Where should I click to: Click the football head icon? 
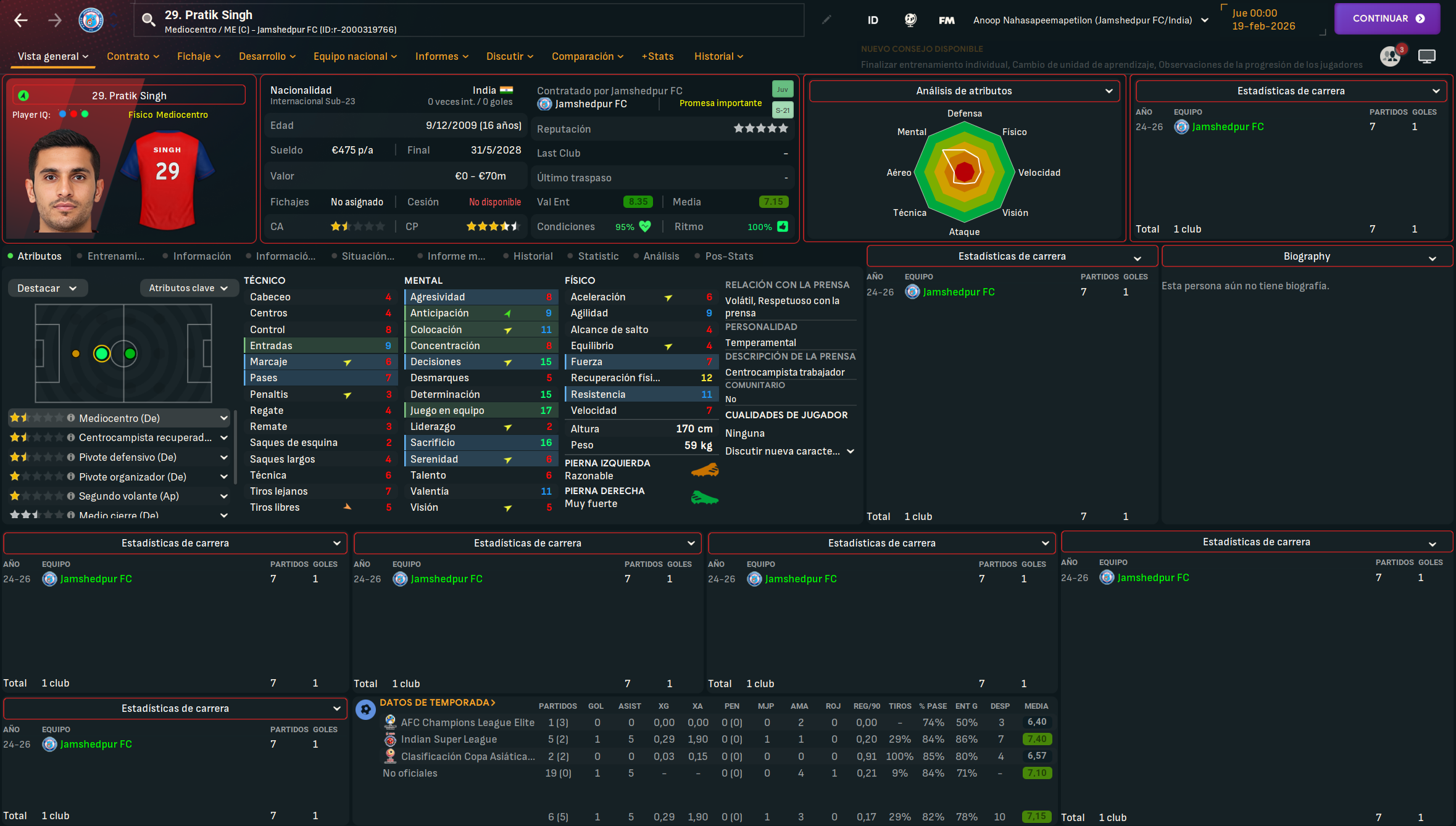910,20
